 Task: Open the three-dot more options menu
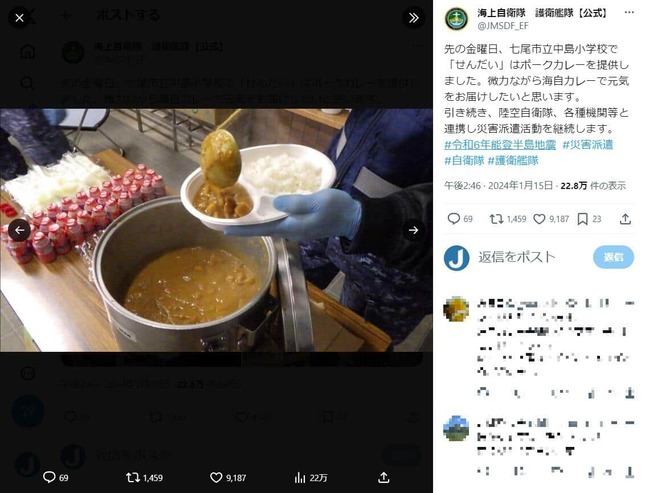pyautogui.click(x=629, y=12)
